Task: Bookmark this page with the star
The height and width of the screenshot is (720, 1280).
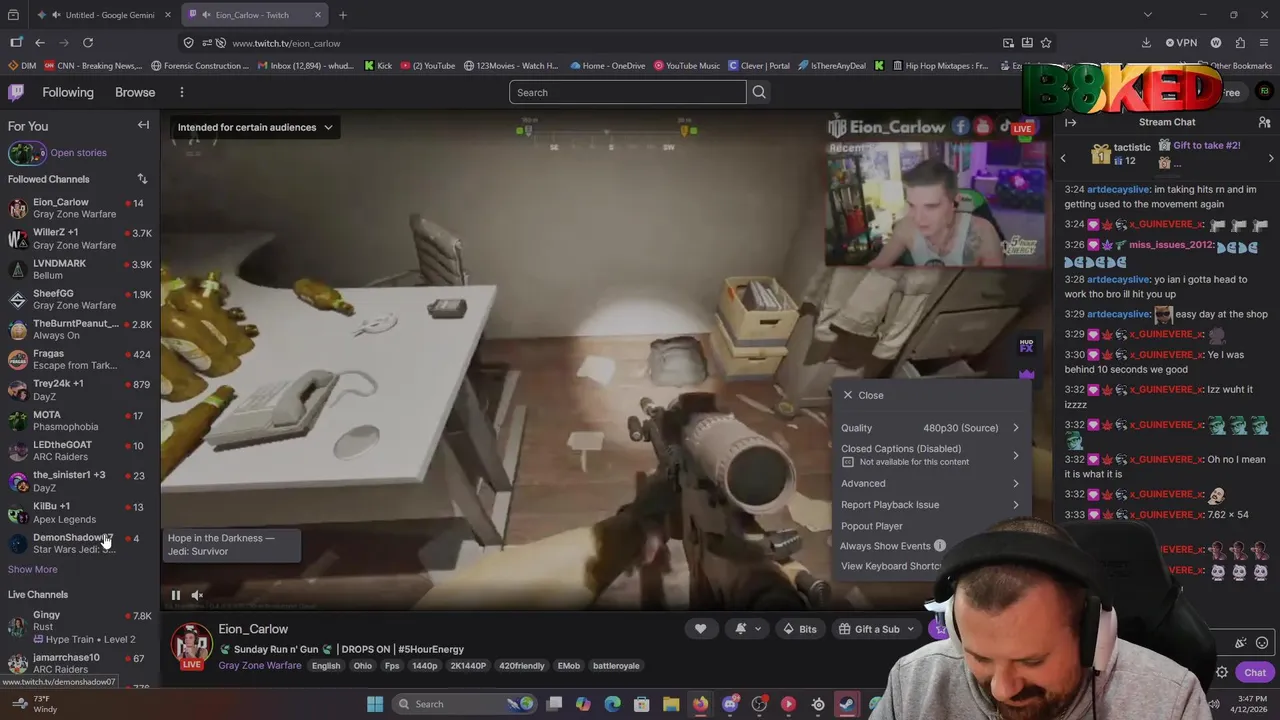Action: pos(1046,43)
